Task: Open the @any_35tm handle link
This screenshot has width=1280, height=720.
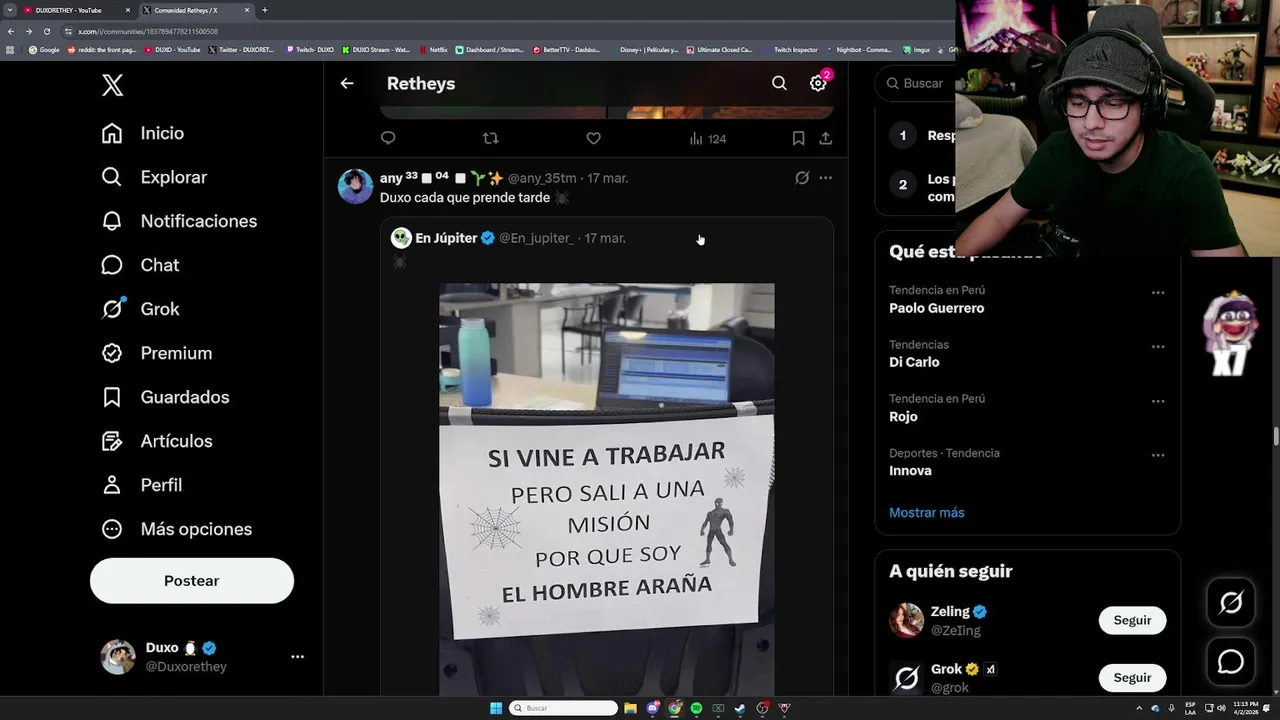Action: tap(542, 178)
